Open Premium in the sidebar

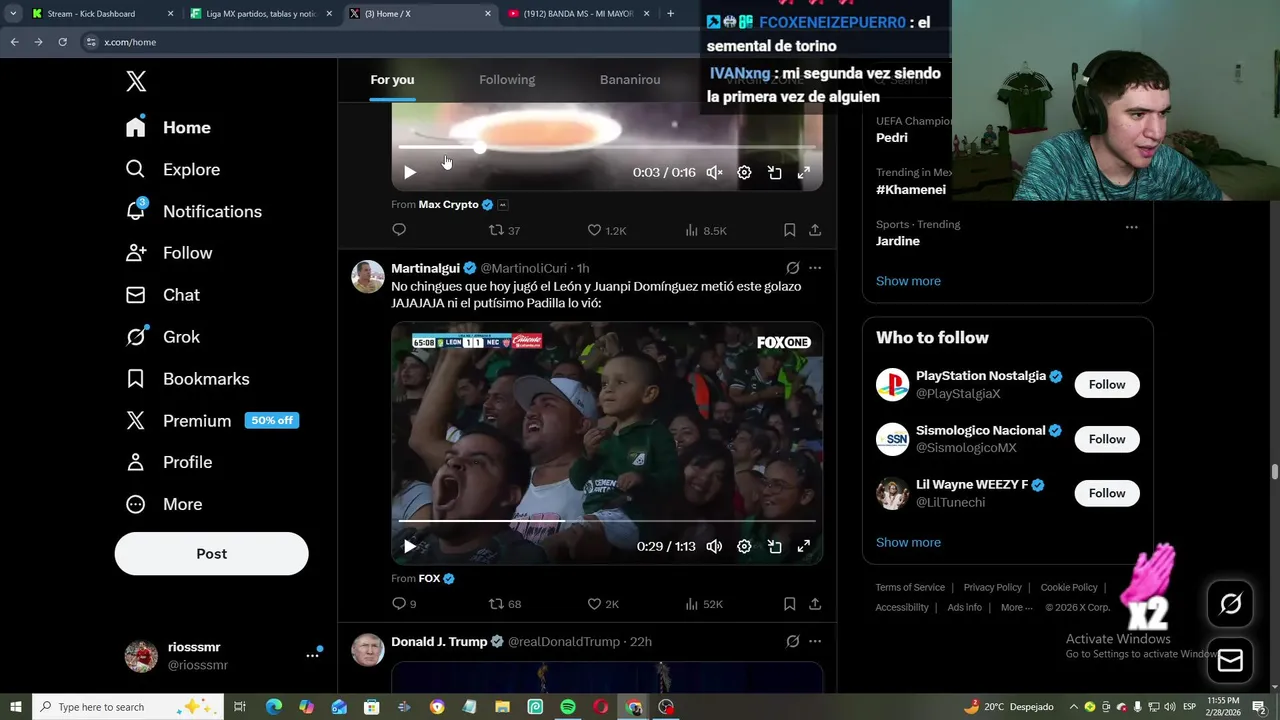coord(212,421)
